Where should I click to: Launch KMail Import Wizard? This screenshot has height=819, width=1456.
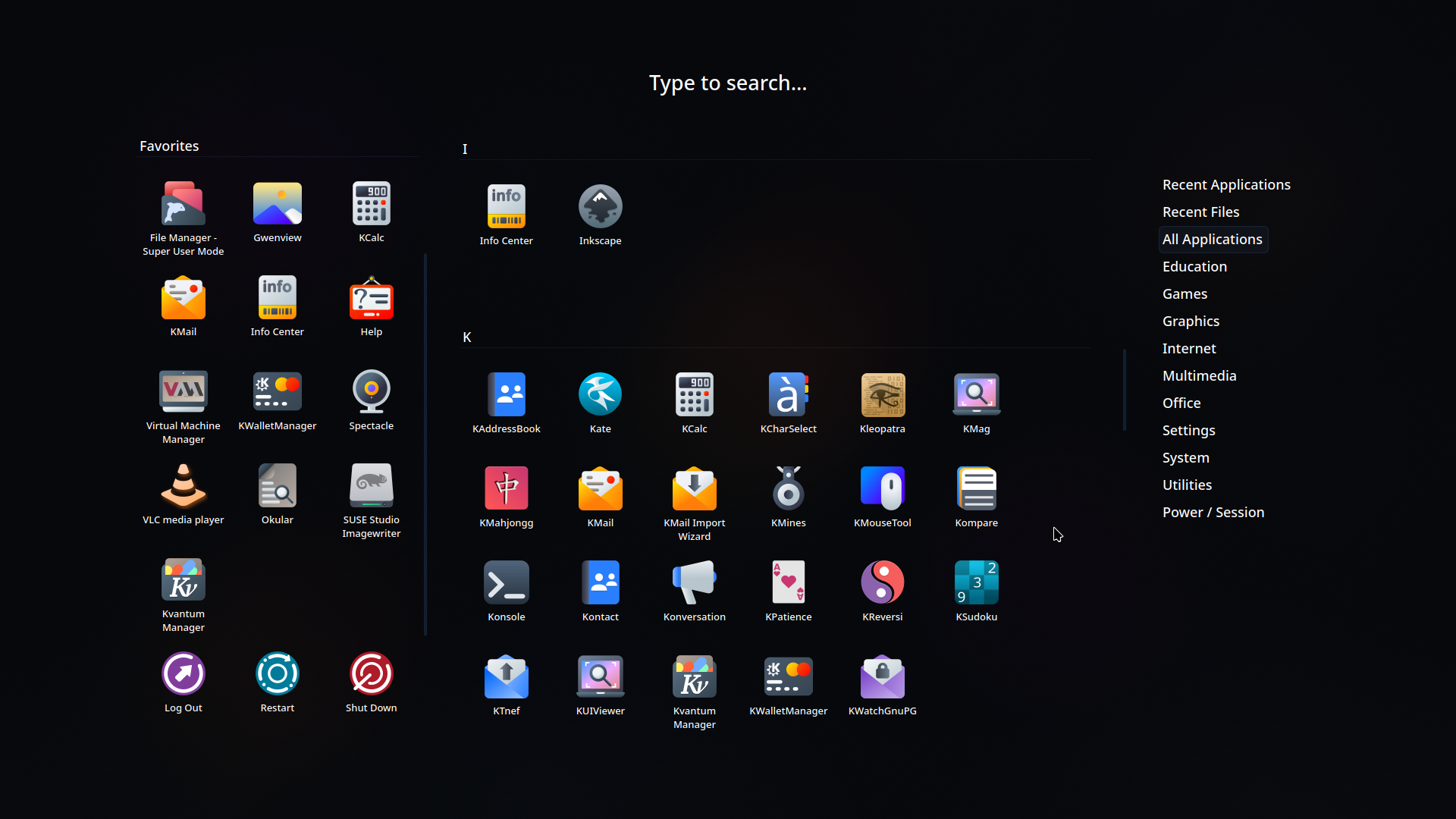pos(695,504)
